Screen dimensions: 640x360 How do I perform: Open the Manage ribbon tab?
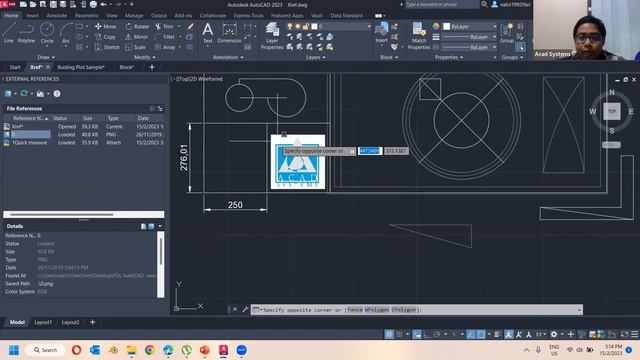tap(134, 16)
